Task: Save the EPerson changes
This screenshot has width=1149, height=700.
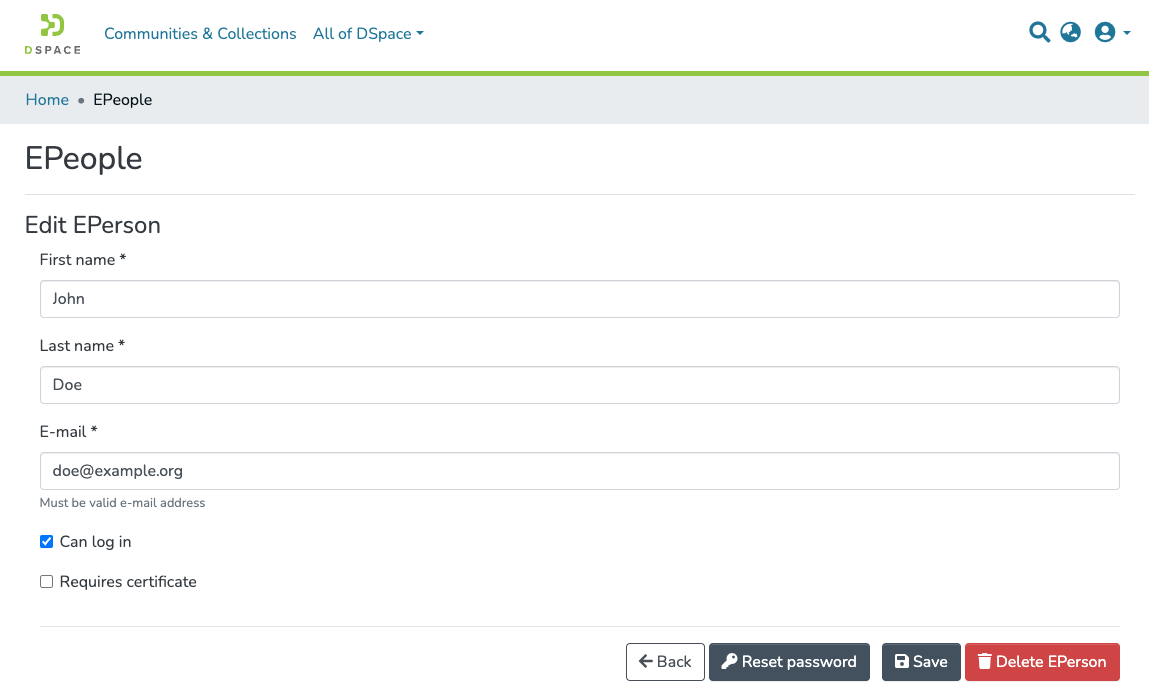Action: (x=921, y=661)
